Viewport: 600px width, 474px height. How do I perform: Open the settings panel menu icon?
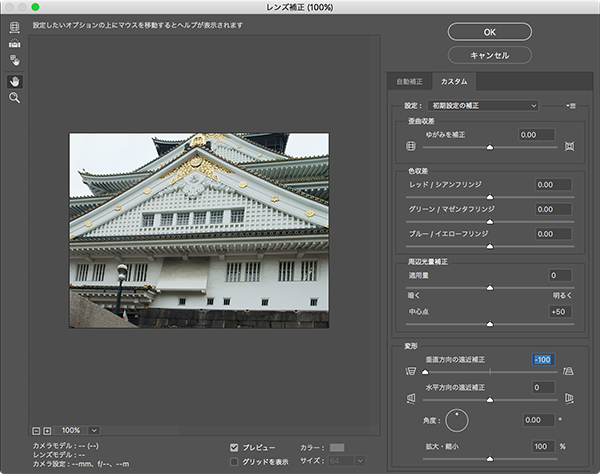(x=572, y=104)
